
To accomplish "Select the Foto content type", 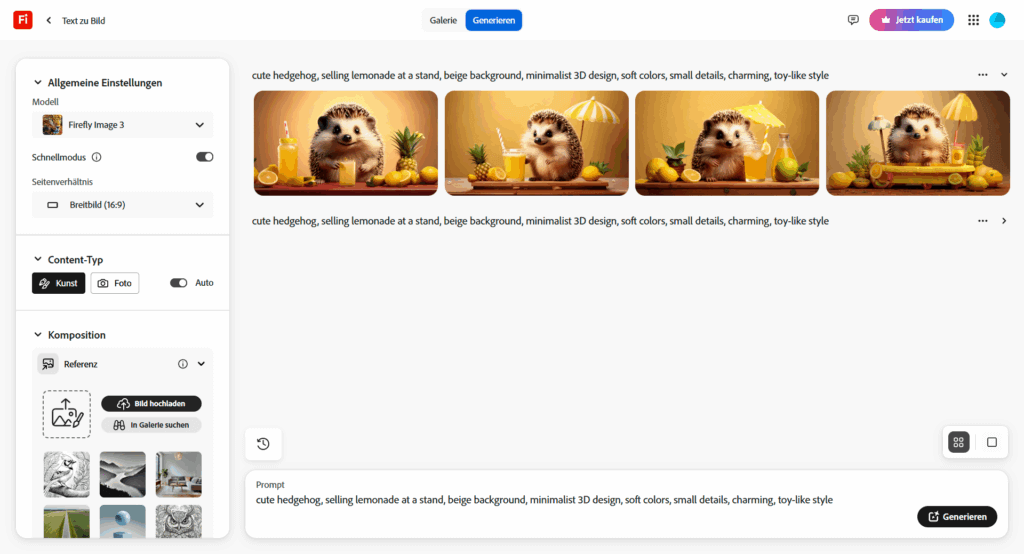I will [115, 283].
